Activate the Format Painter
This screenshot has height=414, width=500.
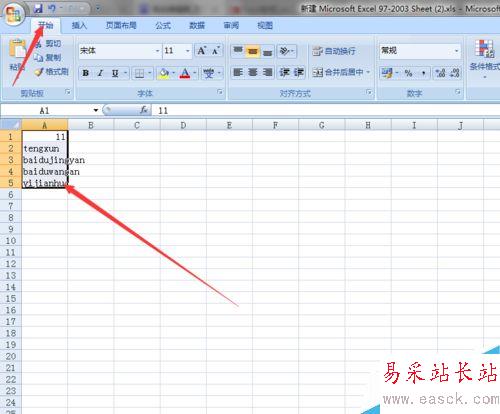tap(52, 72)
